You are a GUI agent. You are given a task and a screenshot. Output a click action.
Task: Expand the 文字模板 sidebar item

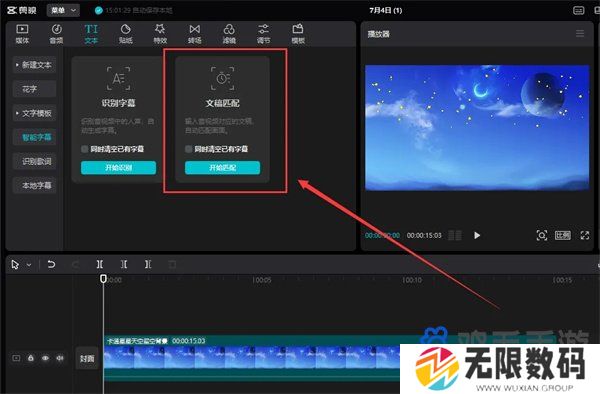[34, 113]
